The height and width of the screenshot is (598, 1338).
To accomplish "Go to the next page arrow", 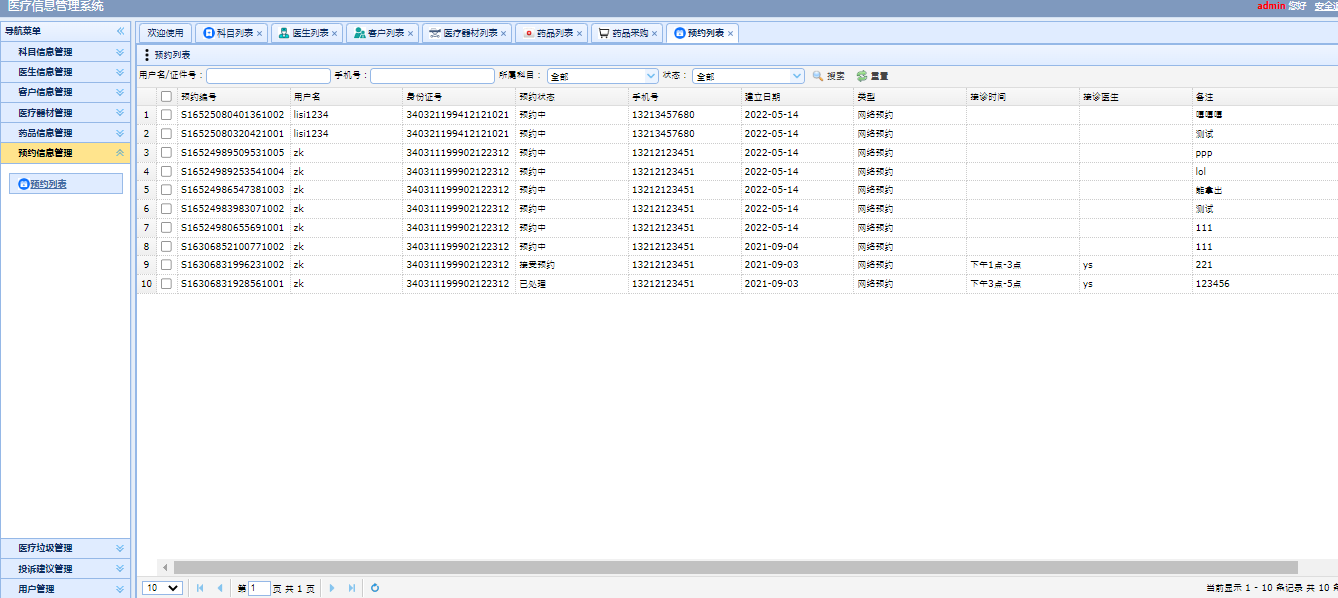I will (332, 588).
